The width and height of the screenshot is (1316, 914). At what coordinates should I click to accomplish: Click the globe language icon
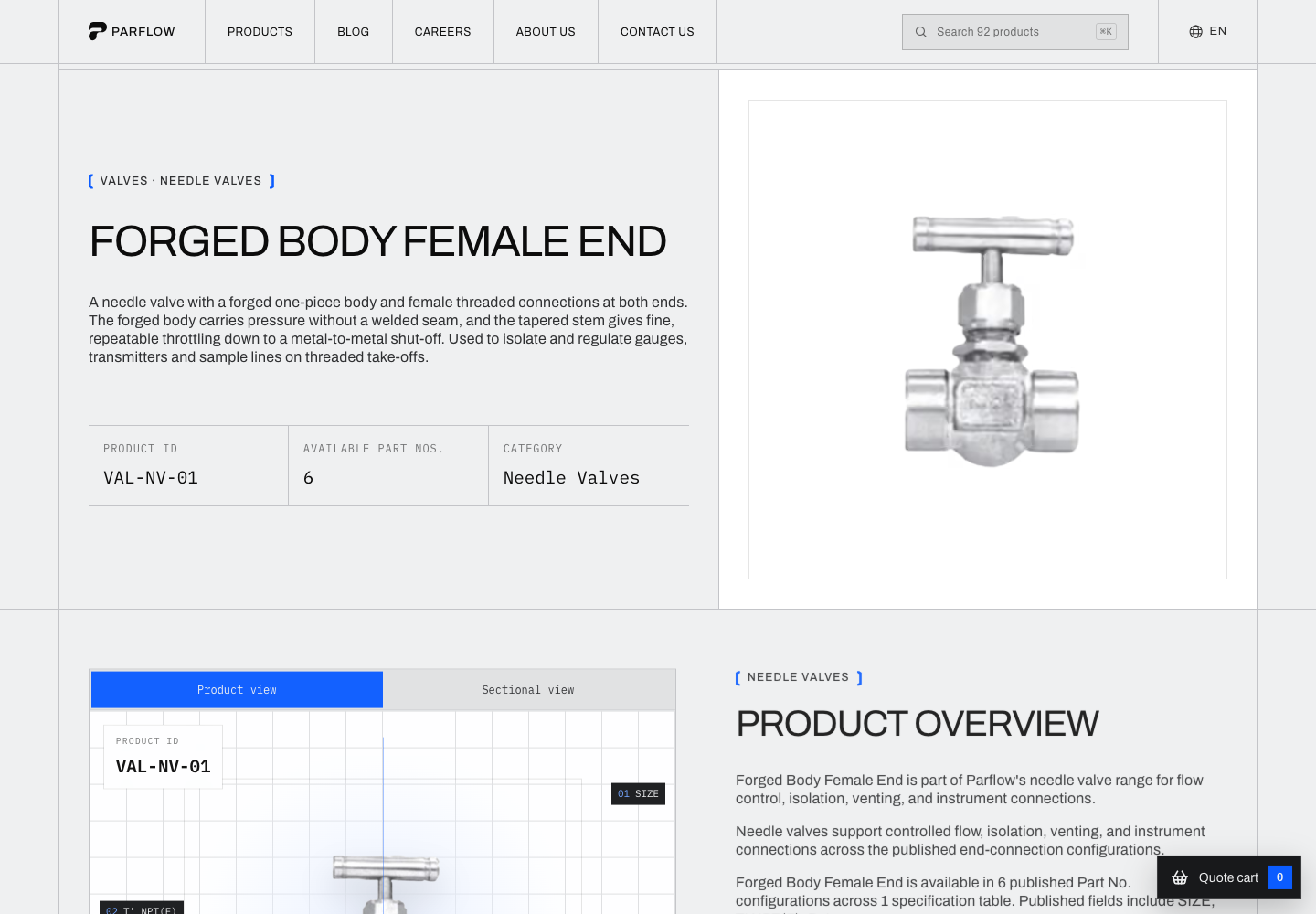click(x=1195, y=32)
